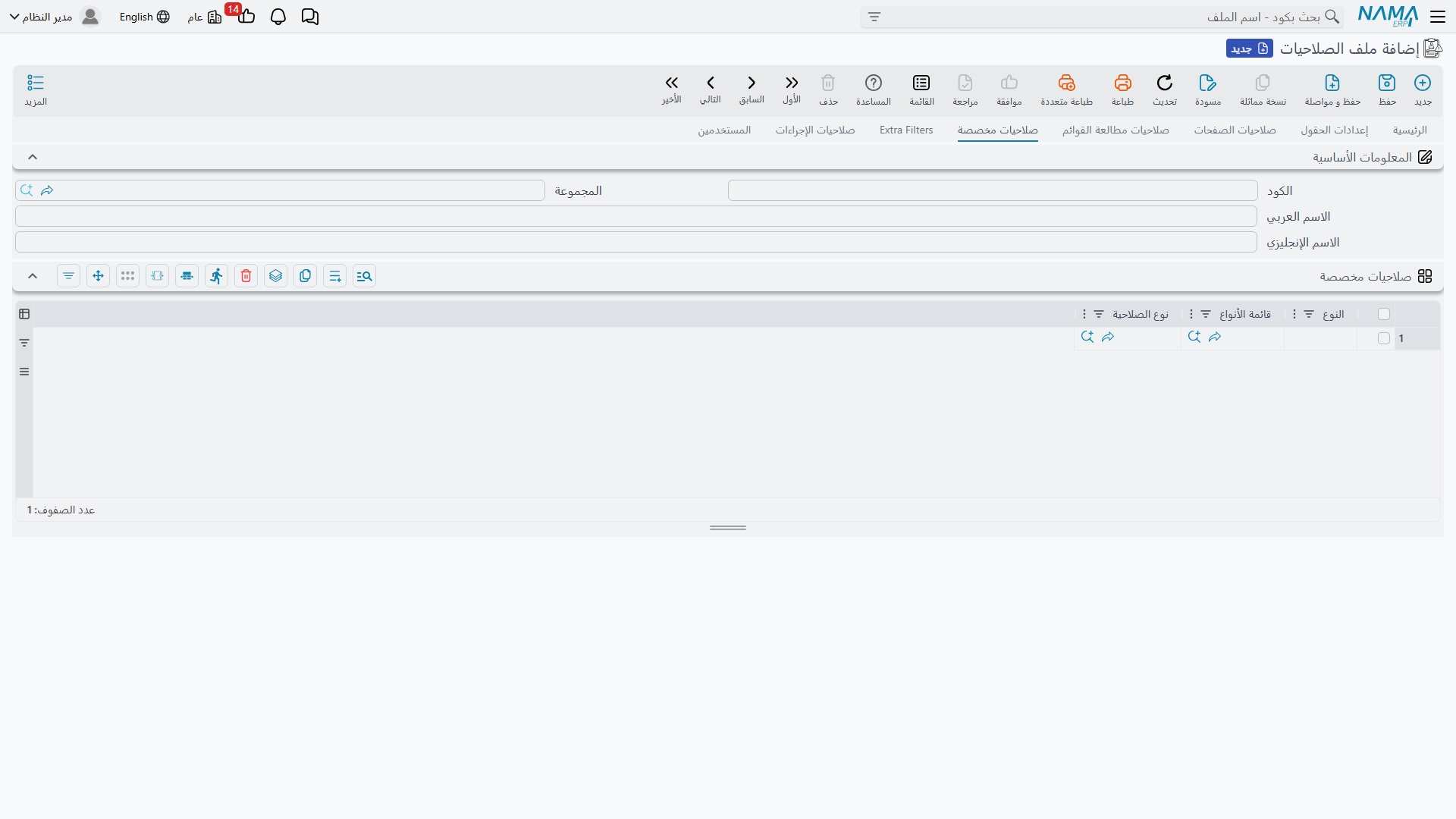Open النوع column options menu
1456x819 pixels.
(1294, 314)
